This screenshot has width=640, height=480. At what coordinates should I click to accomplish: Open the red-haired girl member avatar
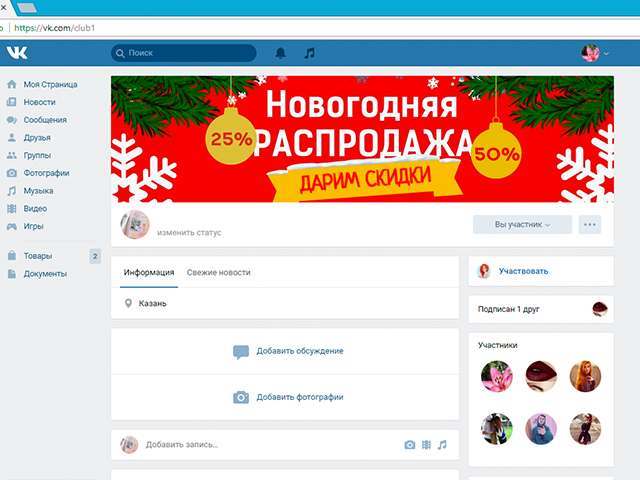tap(585, 376)
